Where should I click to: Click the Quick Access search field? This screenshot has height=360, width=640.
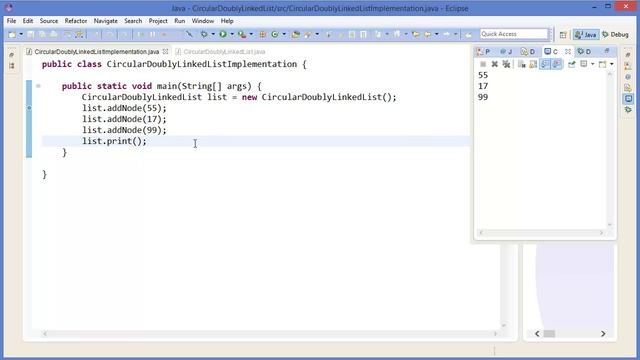514,34
